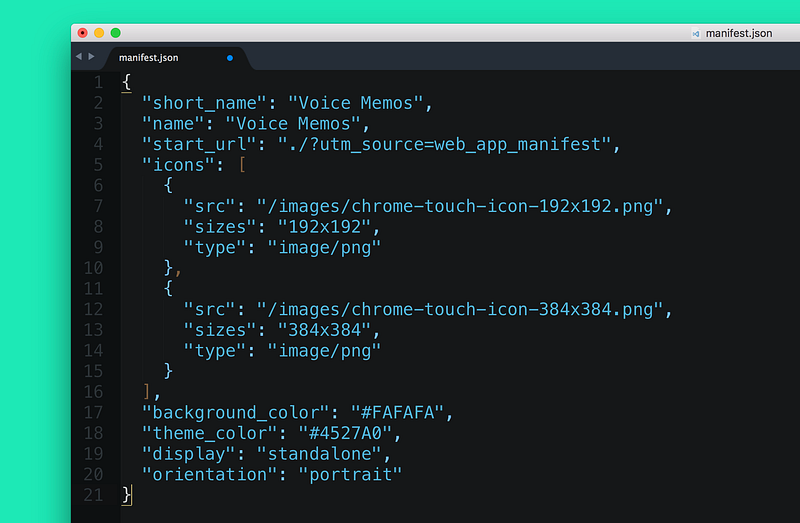The height and width of the screenshot is (523, 800).
Task: Click the back navigation arrow in tab bar
Action: [79, 56]
